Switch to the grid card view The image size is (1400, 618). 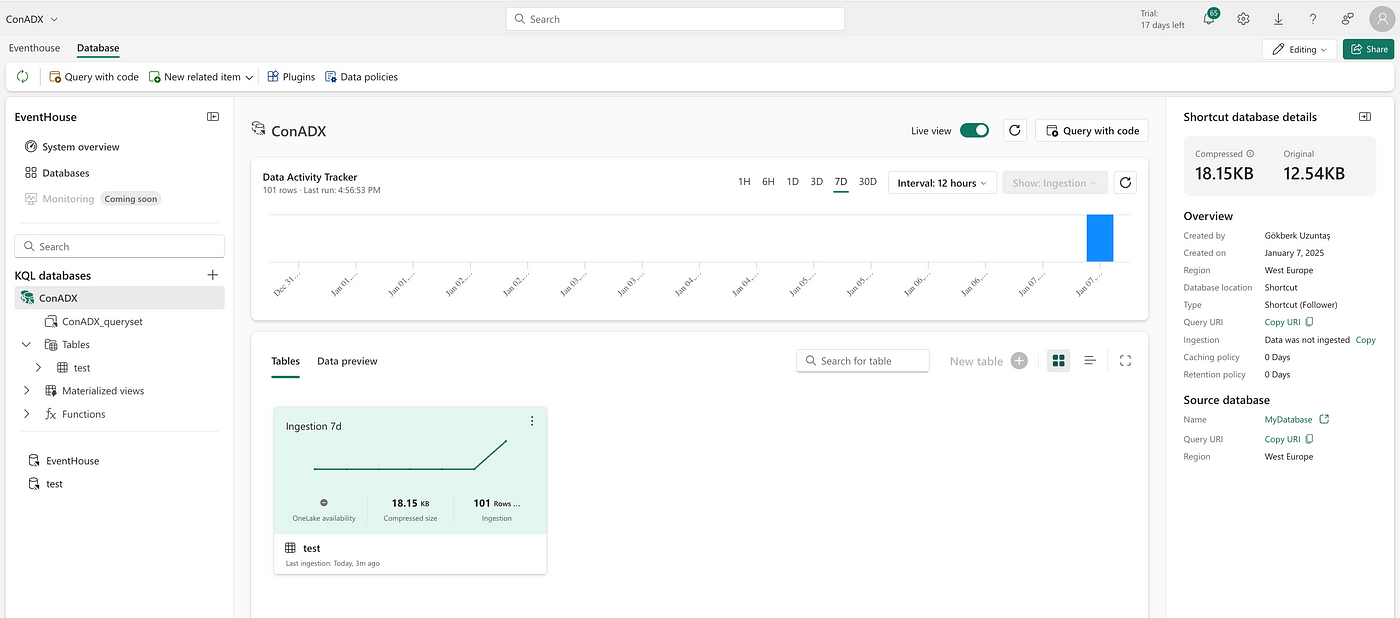(x=1059, y=360)
